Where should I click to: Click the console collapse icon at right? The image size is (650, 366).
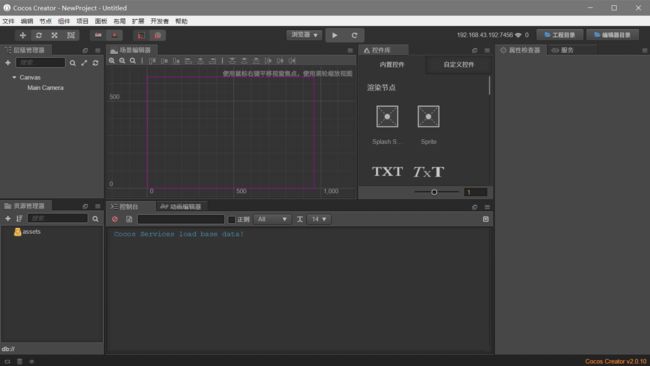tap(486, 219)
